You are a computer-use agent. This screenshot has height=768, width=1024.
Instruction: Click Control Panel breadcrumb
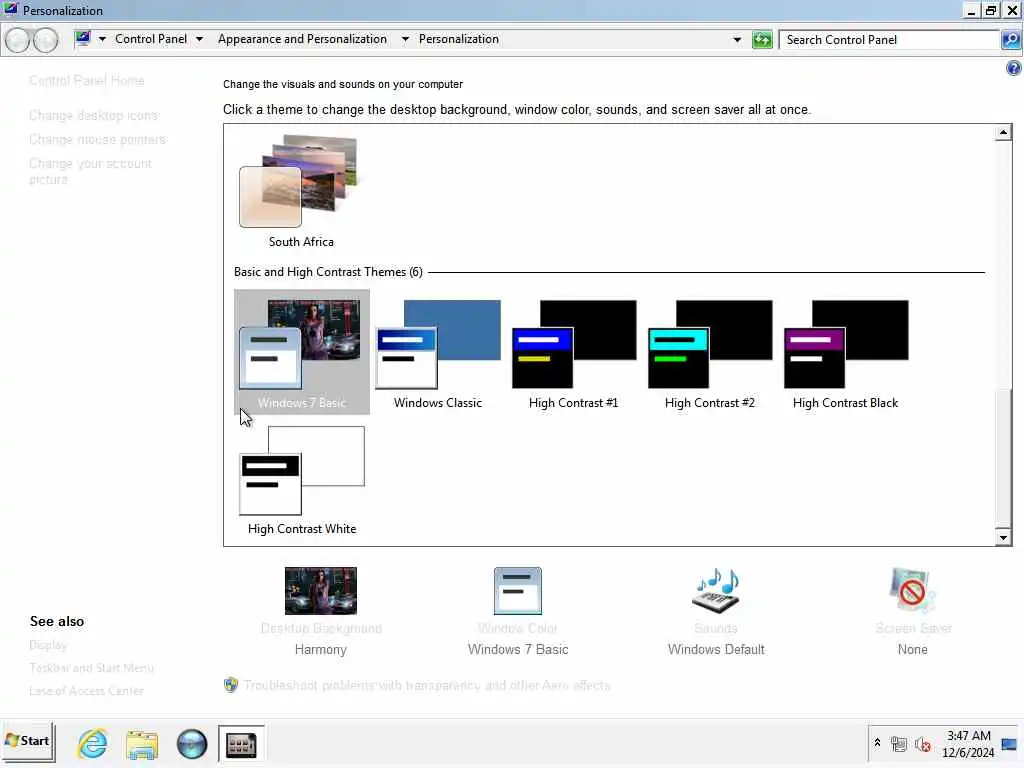pyautogui.click(x=151, y=39)
